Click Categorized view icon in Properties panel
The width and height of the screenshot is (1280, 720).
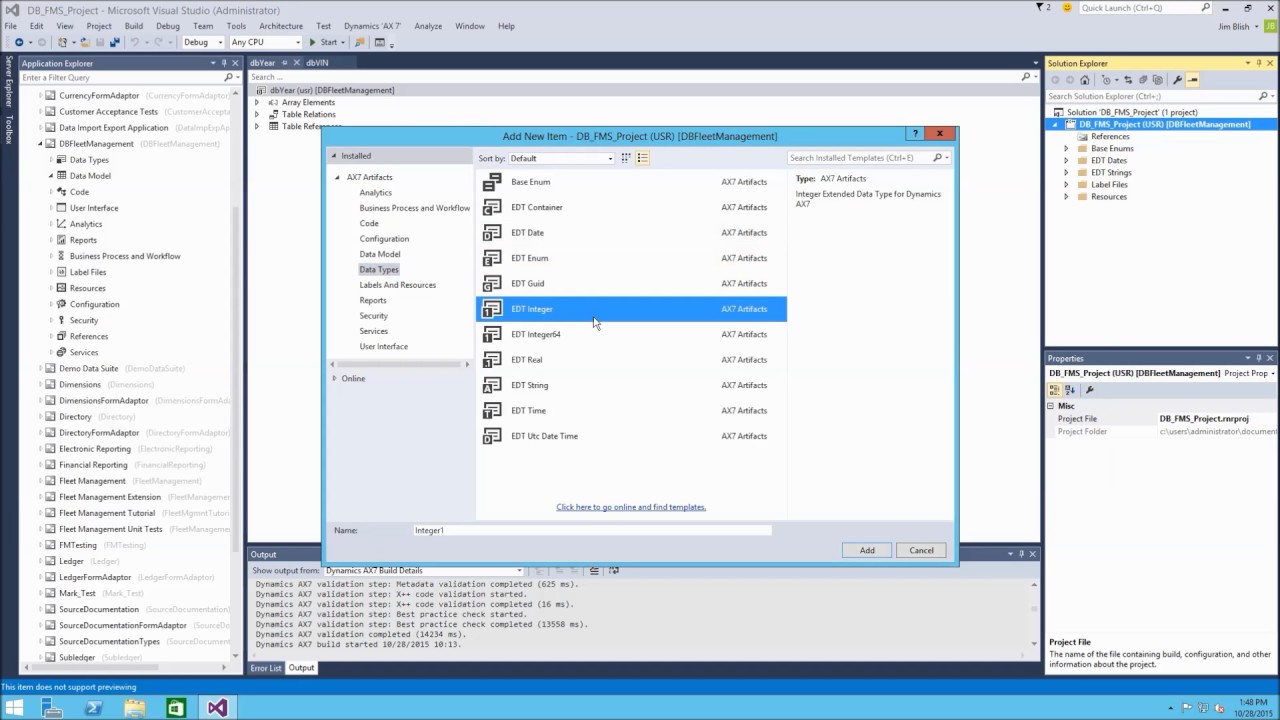(1055, 390)
